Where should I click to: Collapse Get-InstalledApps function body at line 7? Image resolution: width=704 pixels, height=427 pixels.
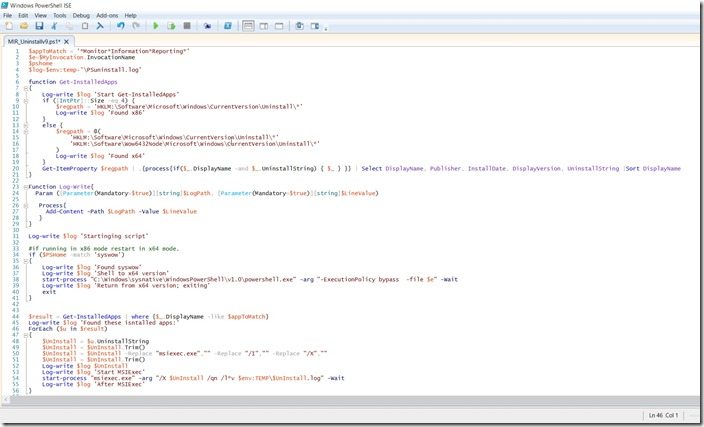click(x=26, y=88)
